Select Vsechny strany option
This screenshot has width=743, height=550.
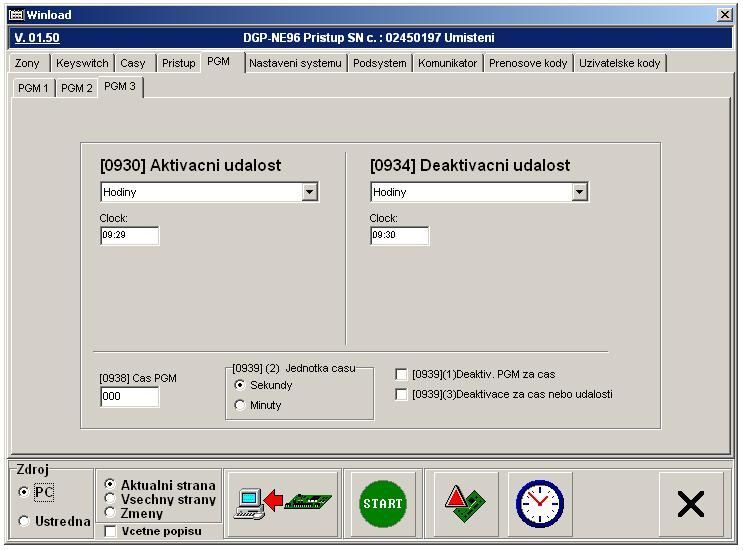pos(110,498)
